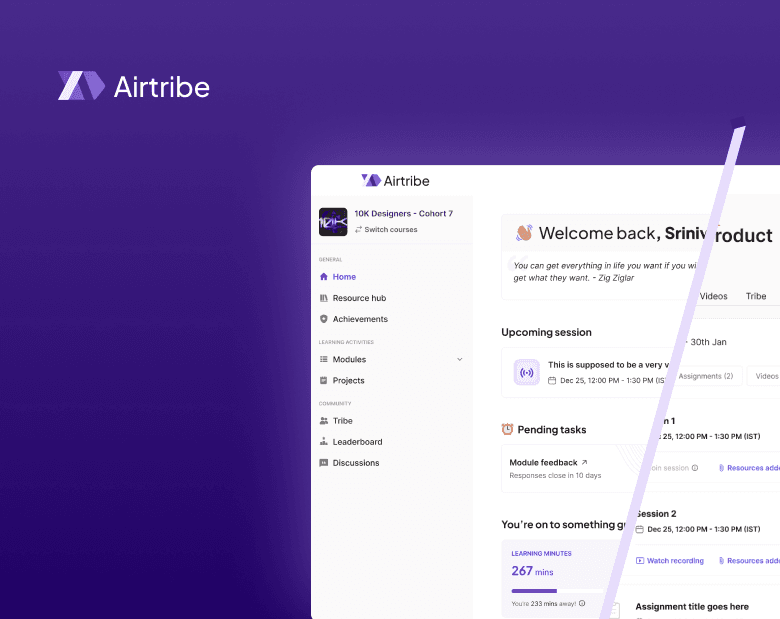
Task: Click the Pending tasks alarm clock icon
Action: point(507,429)
